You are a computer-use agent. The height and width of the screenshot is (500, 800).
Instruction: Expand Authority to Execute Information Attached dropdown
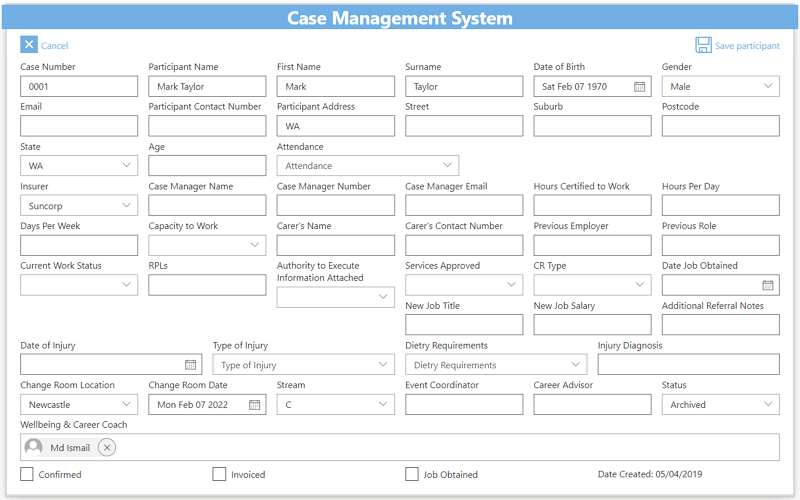pos(336,297)
